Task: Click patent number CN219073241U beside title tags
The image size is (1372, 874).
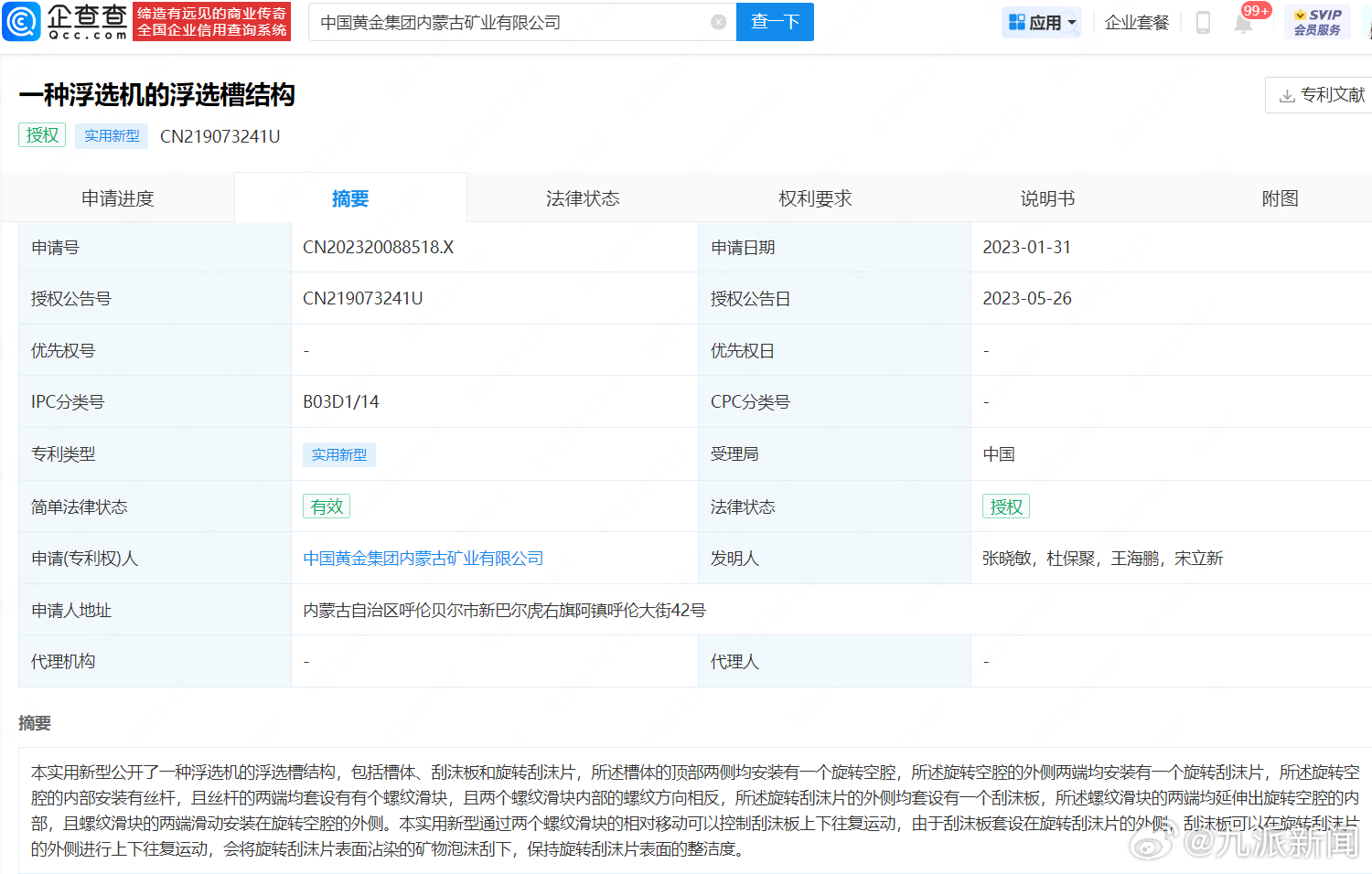Action: 220,136
